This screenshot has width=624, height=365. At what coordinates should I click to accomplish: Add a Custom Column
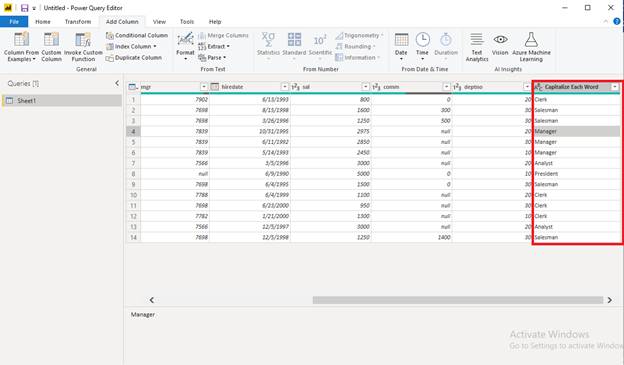(x=51, y=47)
